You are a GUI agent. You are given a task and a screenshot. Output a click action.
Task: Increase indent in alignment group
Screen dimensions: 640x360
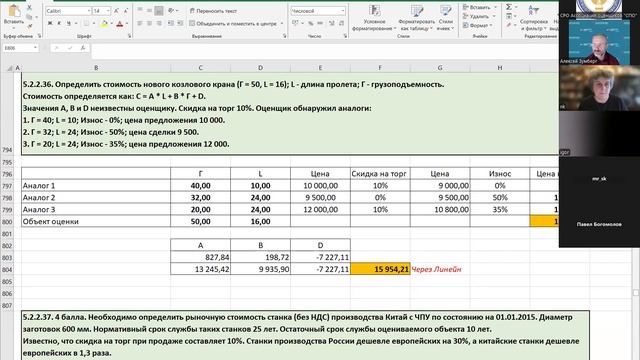click(180, 24)
